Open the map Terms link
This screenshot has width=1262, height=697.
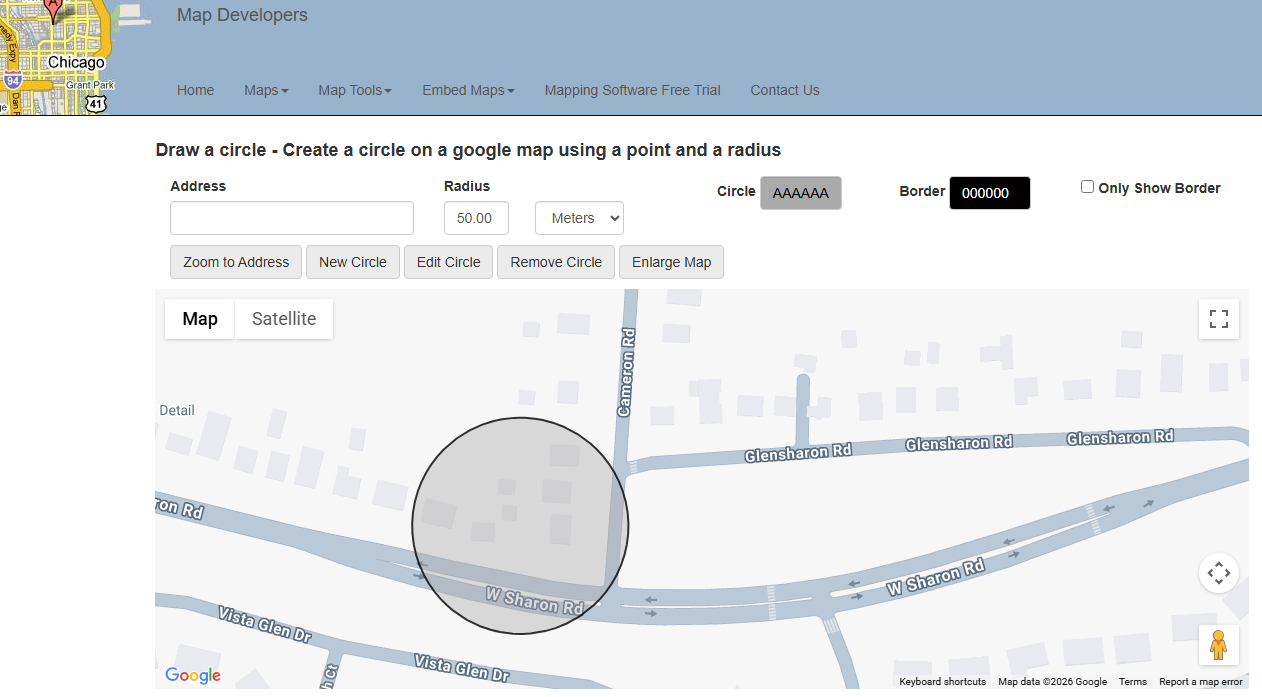coord(1133,682)
